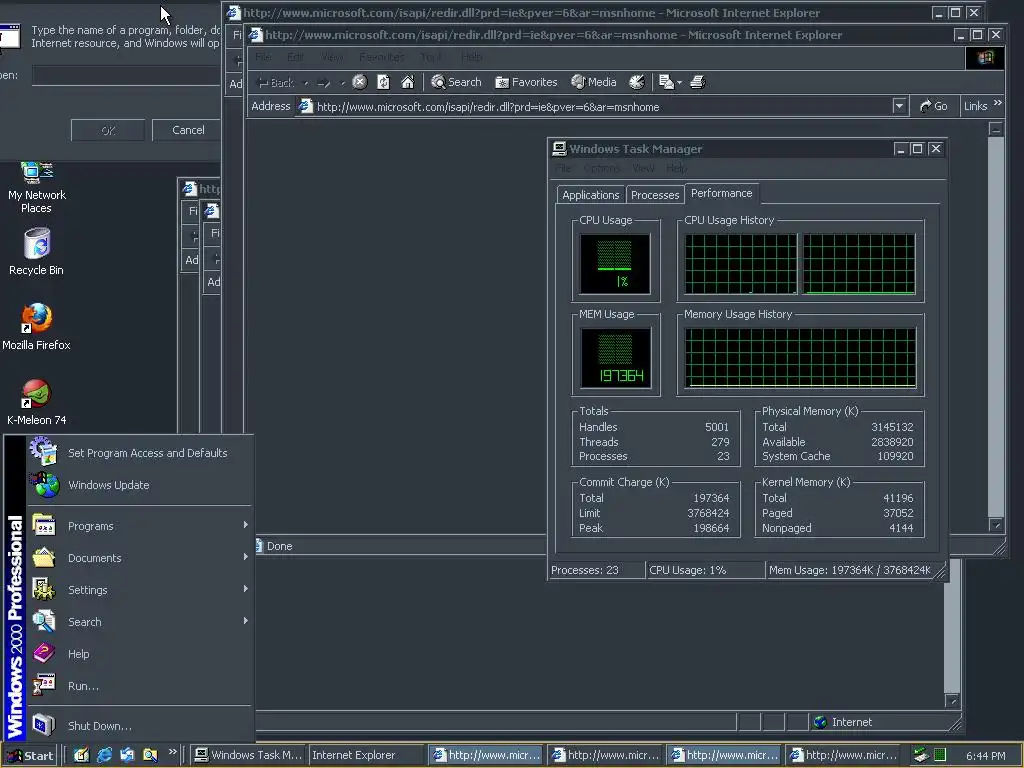
Task: Click the Print icon in IE toolbar
Action: point(697,82)
